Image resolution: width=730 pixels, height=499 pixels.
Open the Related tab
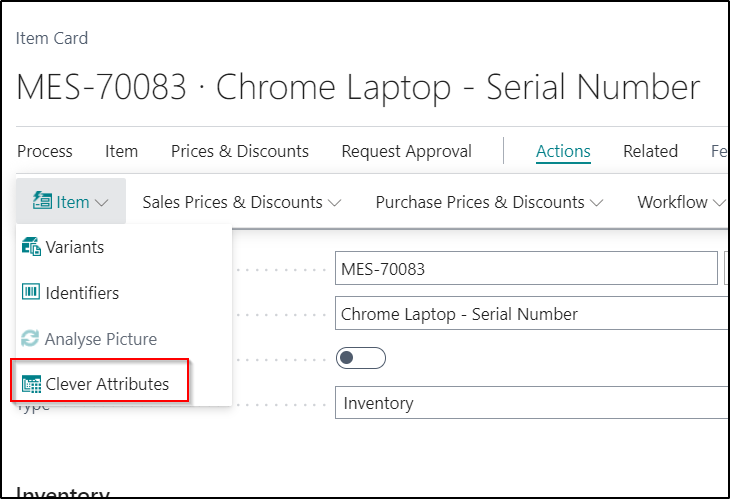650,151
